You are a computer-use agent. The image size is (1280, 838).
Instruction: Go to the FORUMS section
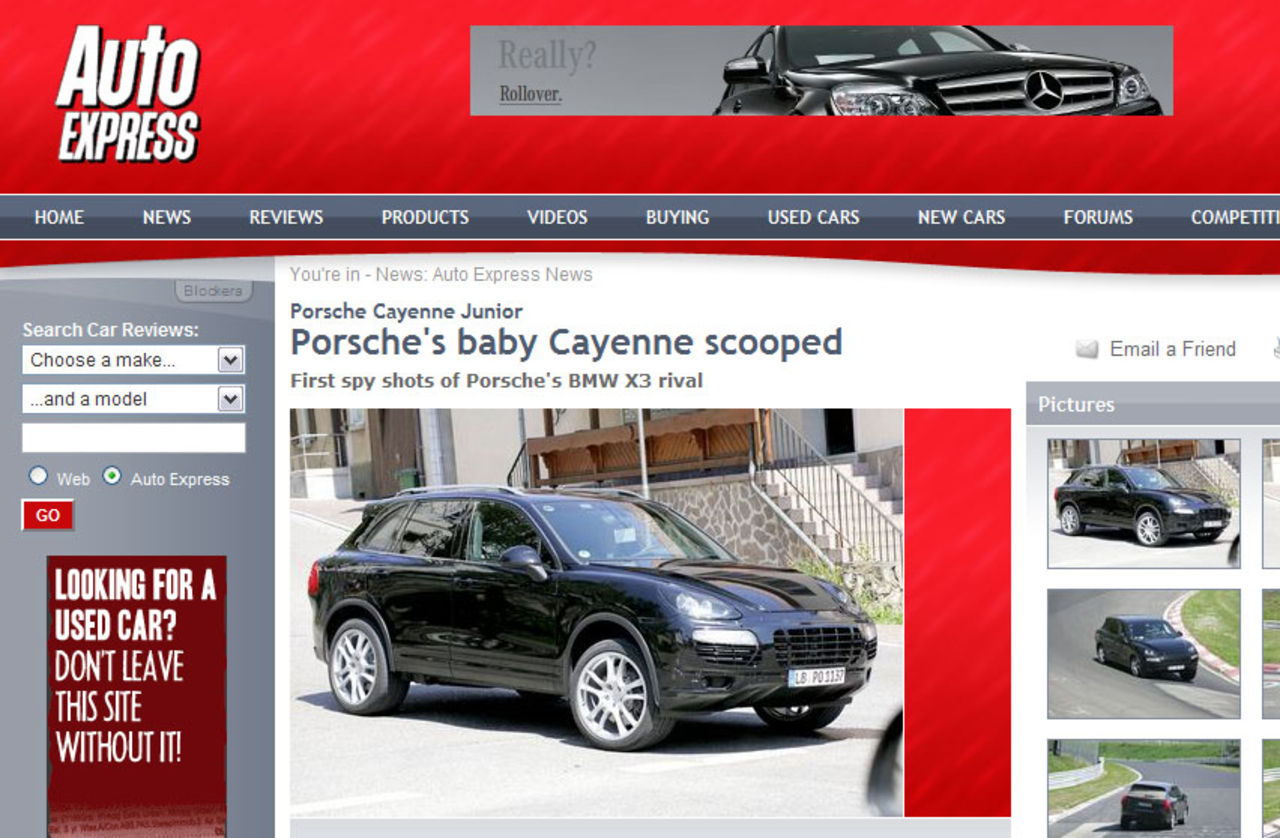(1098, 217)
